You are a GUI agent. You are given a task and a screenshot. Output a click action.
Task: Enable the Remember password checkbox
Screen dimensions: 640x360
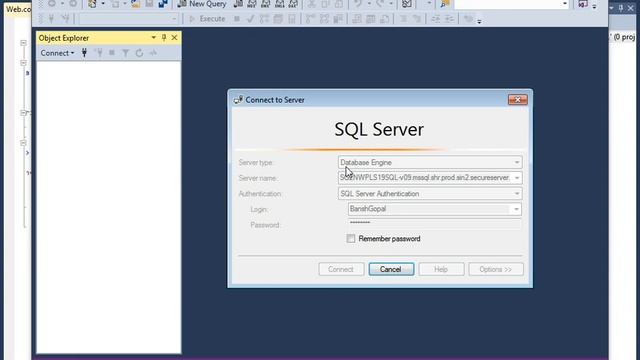[351, 238]
